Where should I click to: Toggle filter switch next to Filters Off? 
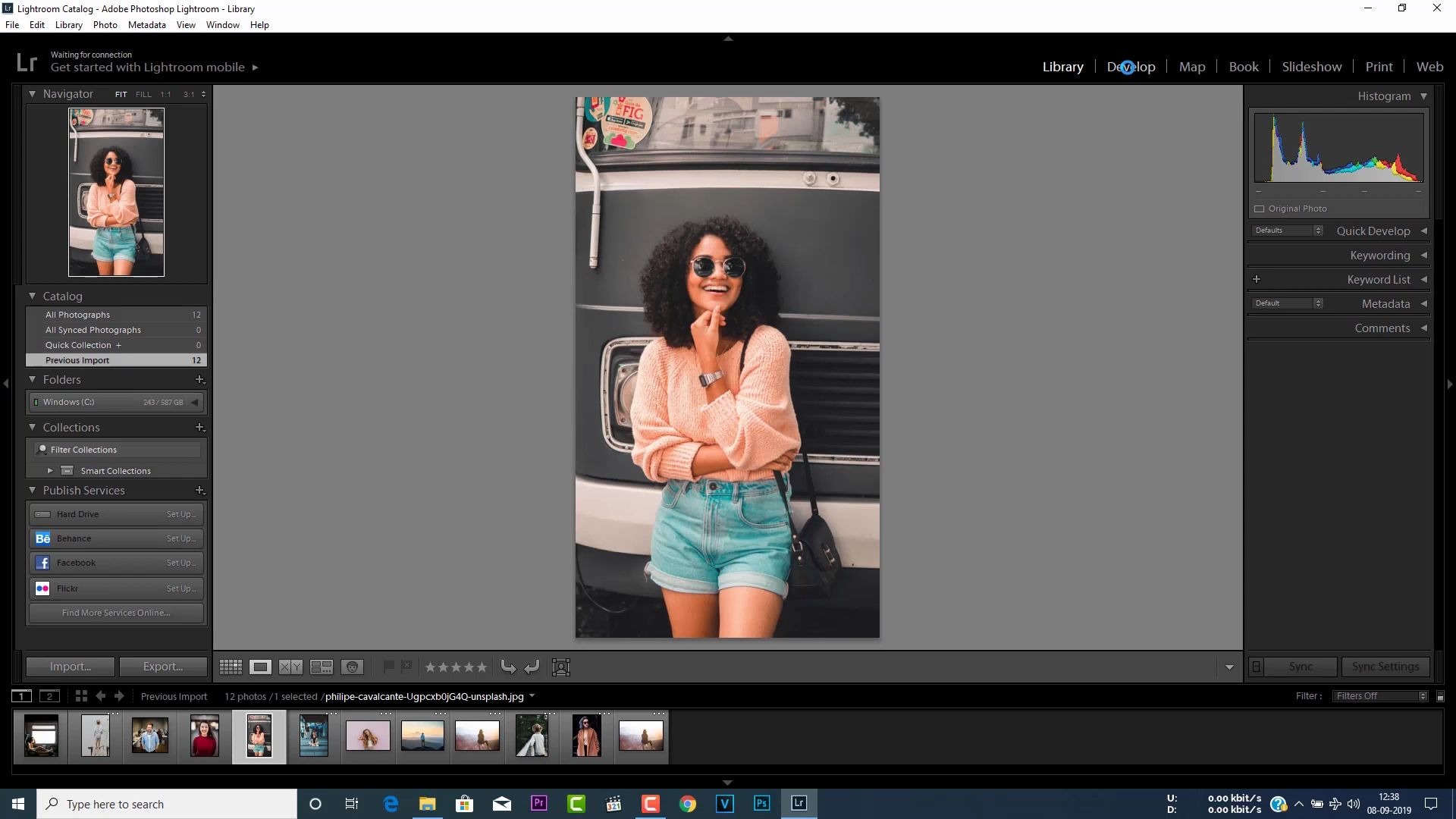(x=1440, y=696)
